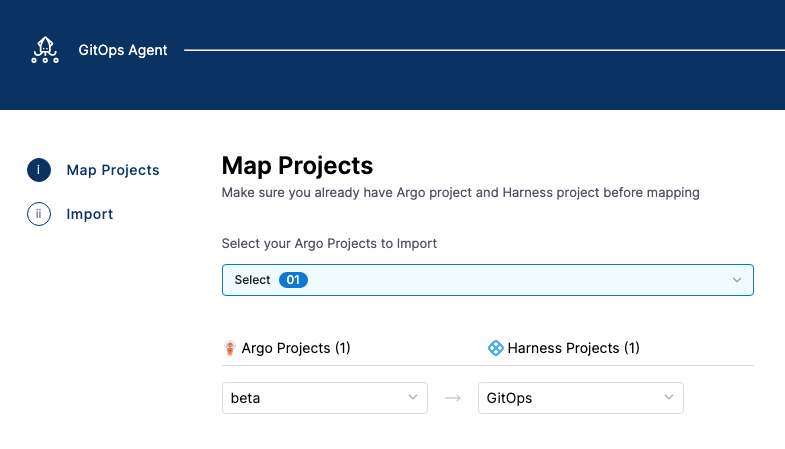
Task: Expand the chevron on the Select dropdown
Action: (x=737, y=280)
